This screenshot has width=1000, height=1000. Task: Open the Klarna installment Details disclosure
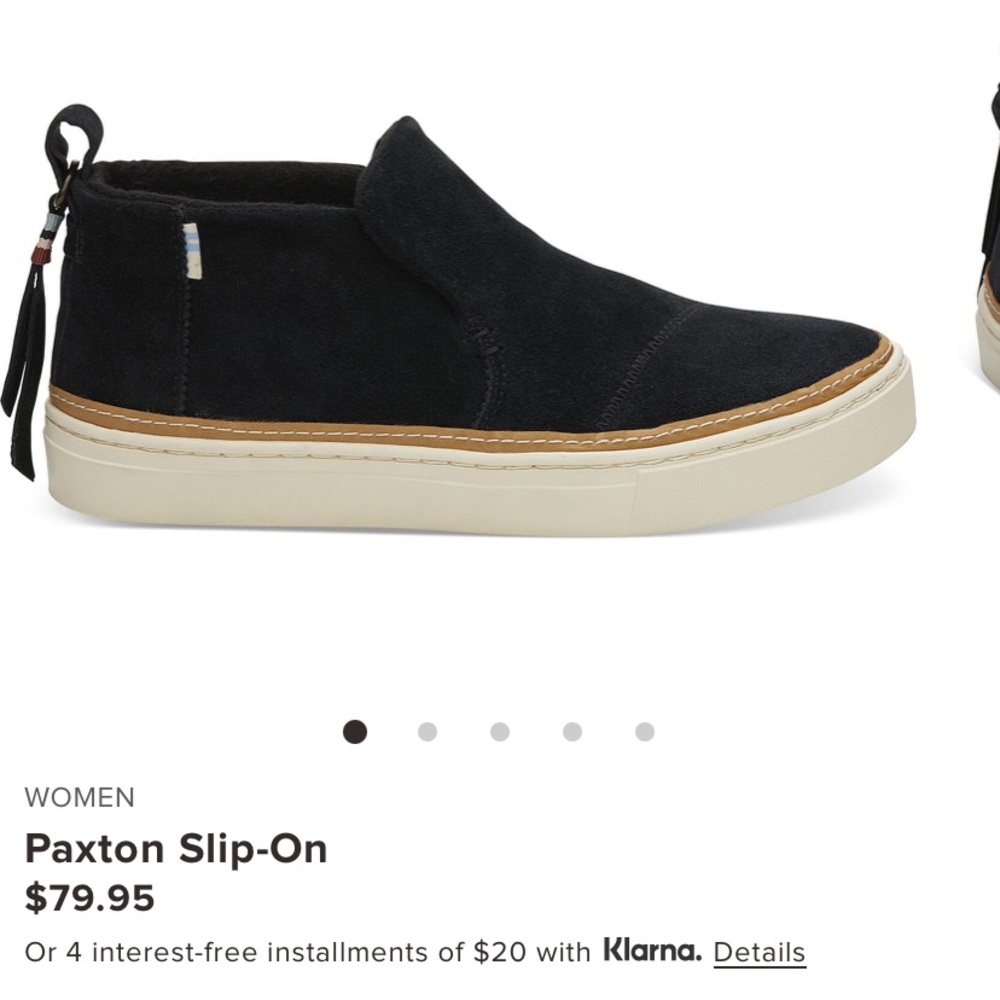click(x=760, y=953)
